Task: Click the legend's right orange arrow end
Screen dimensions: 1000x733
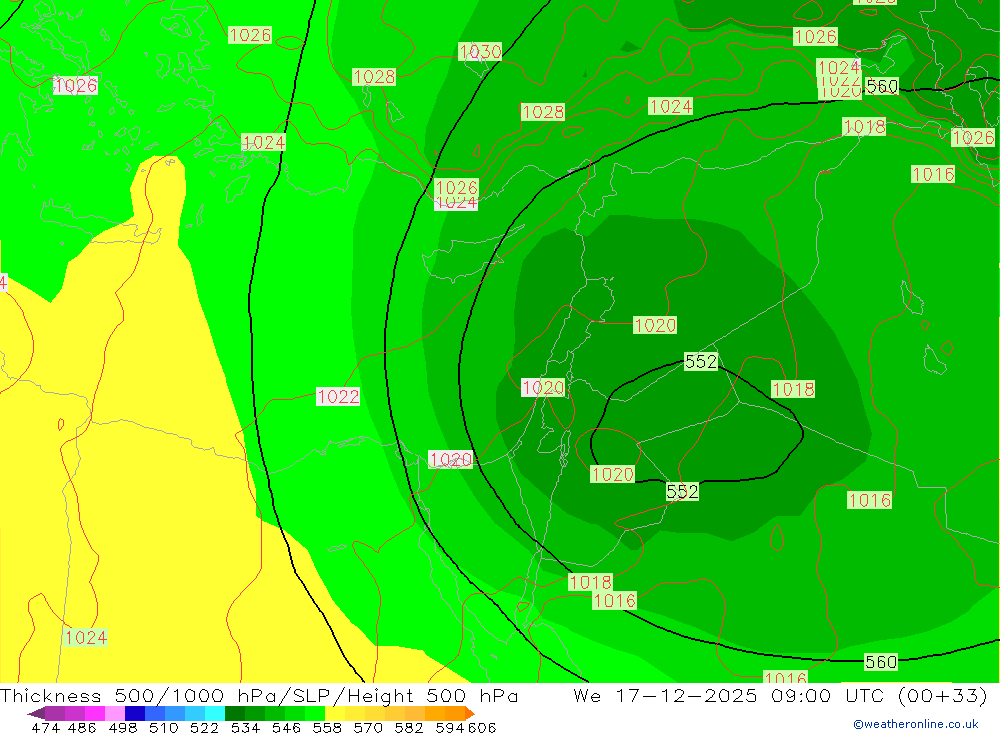Action: point(469,713)
